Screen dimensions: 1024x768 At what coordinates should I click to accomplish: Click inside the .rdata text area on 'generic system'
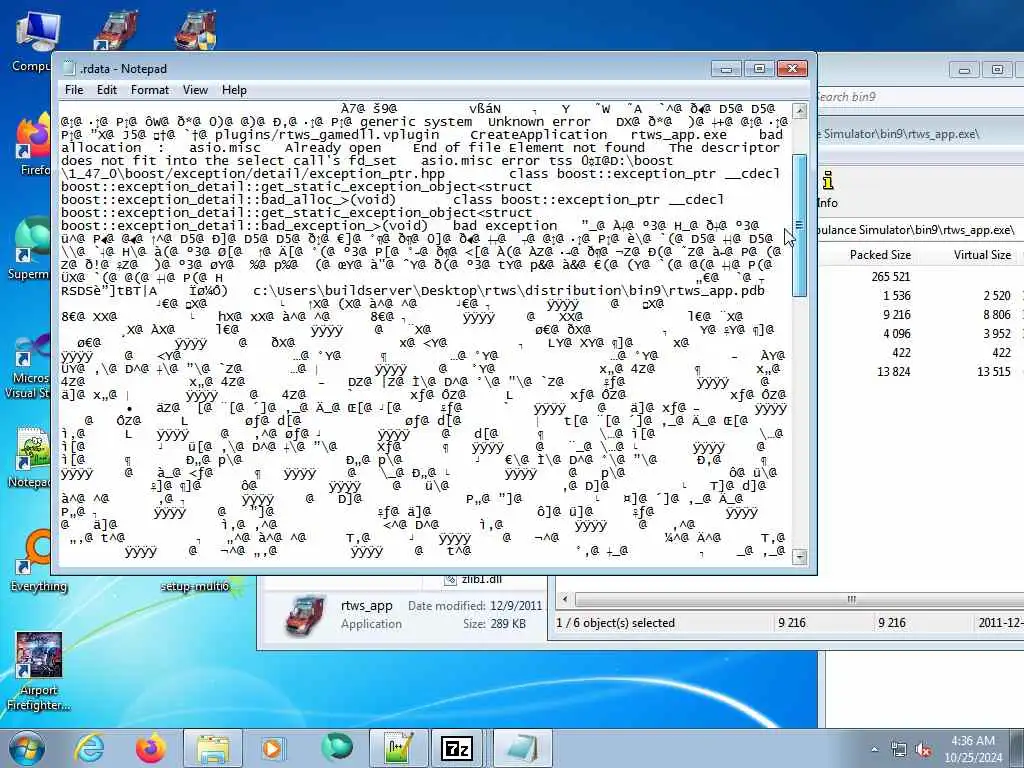click(415, 121)
